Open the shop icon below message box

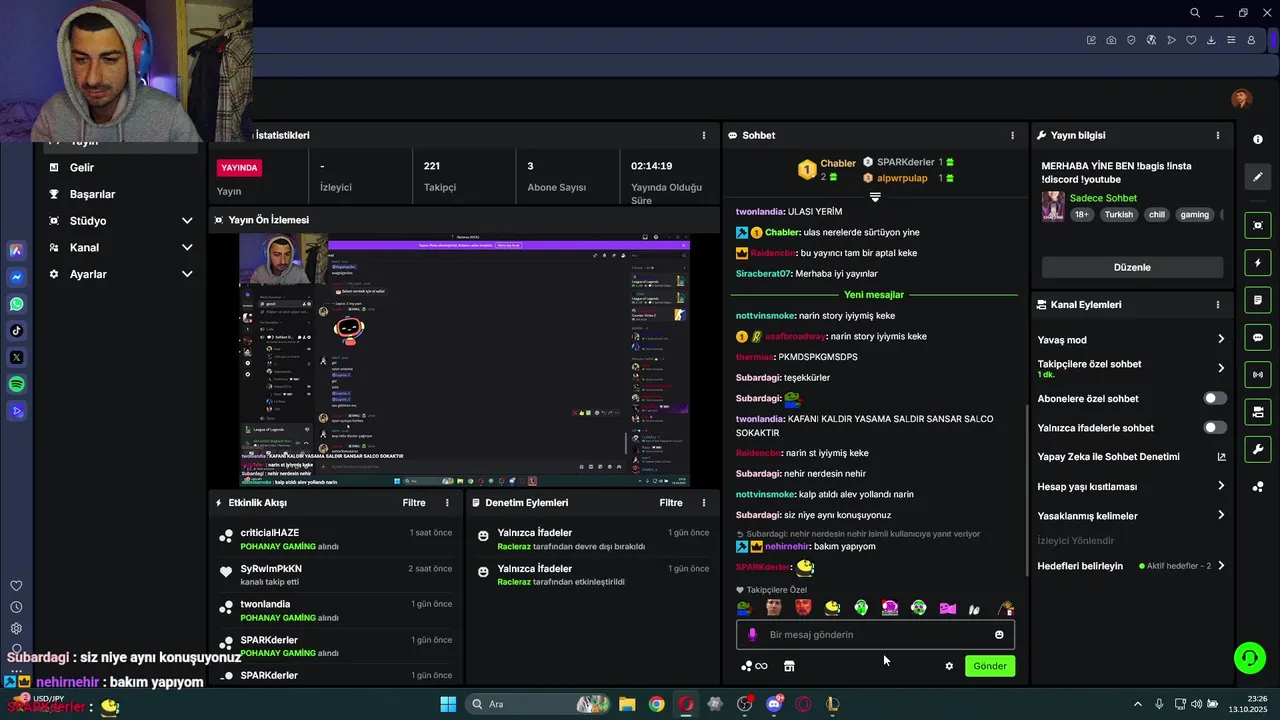[789, 666]
